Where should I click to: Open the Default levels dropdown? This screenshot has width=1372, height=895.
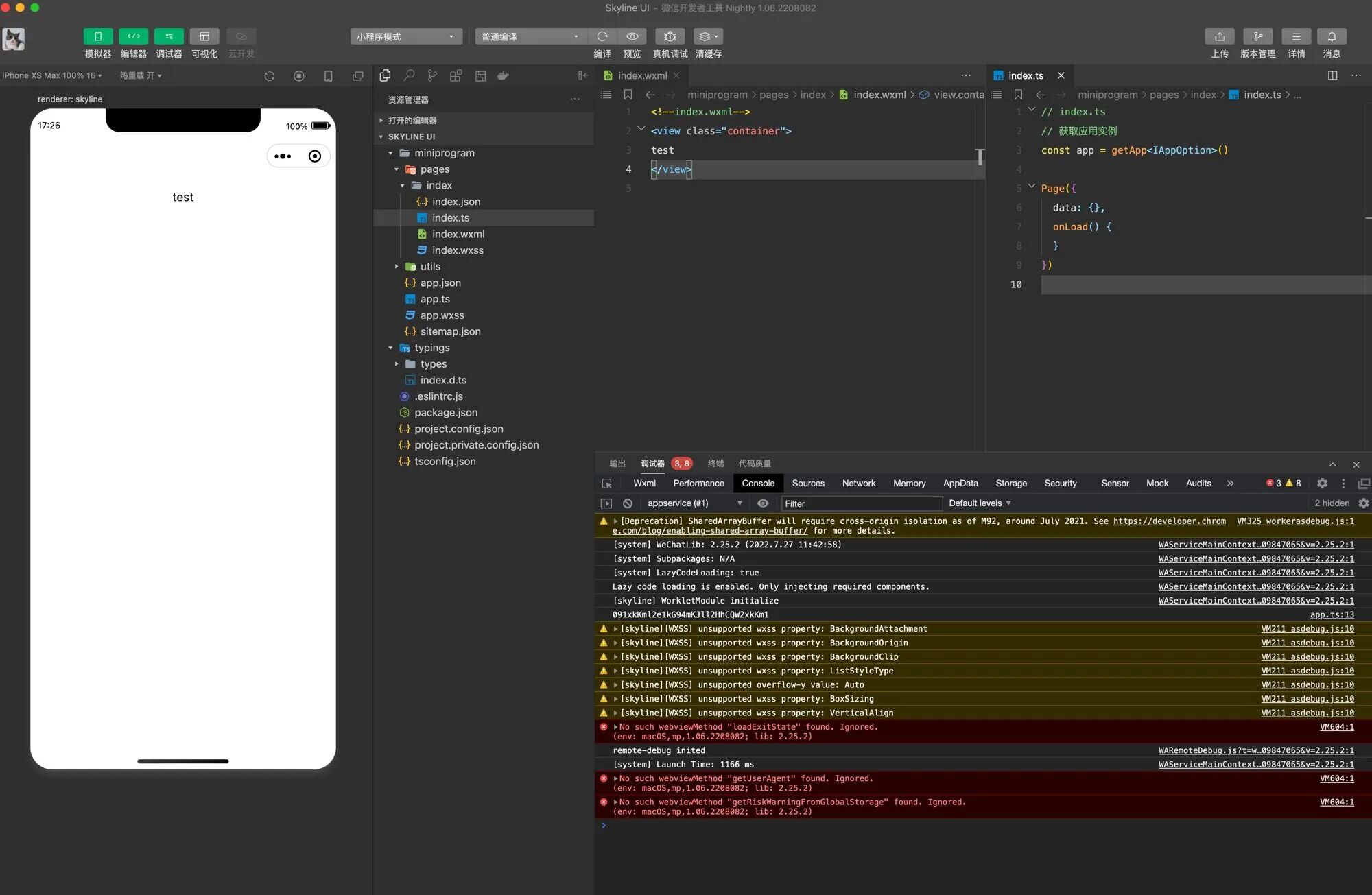point(979,503)
